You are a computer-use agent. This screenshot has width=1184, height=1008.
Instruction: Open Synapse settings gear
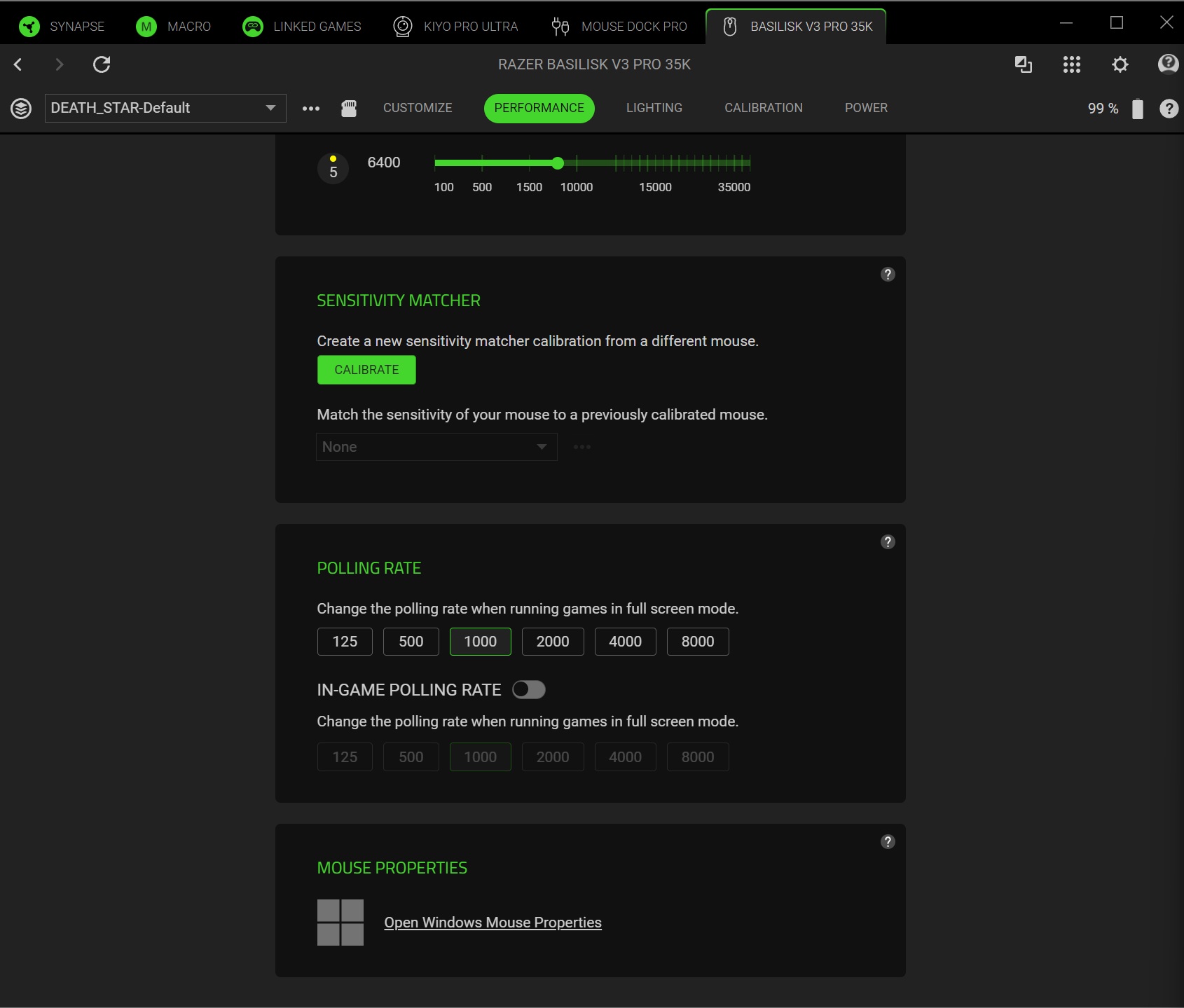pos(1120,64)
